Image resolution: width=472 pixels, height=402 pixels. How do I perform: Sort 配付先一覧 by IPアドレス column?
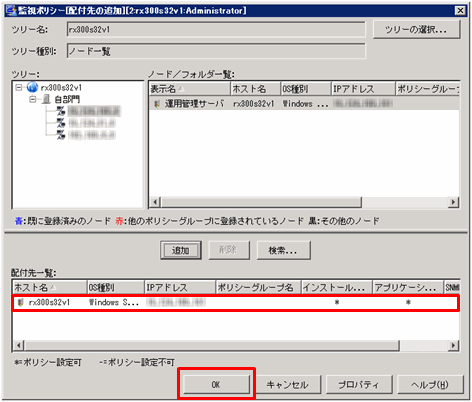[180, 287]
